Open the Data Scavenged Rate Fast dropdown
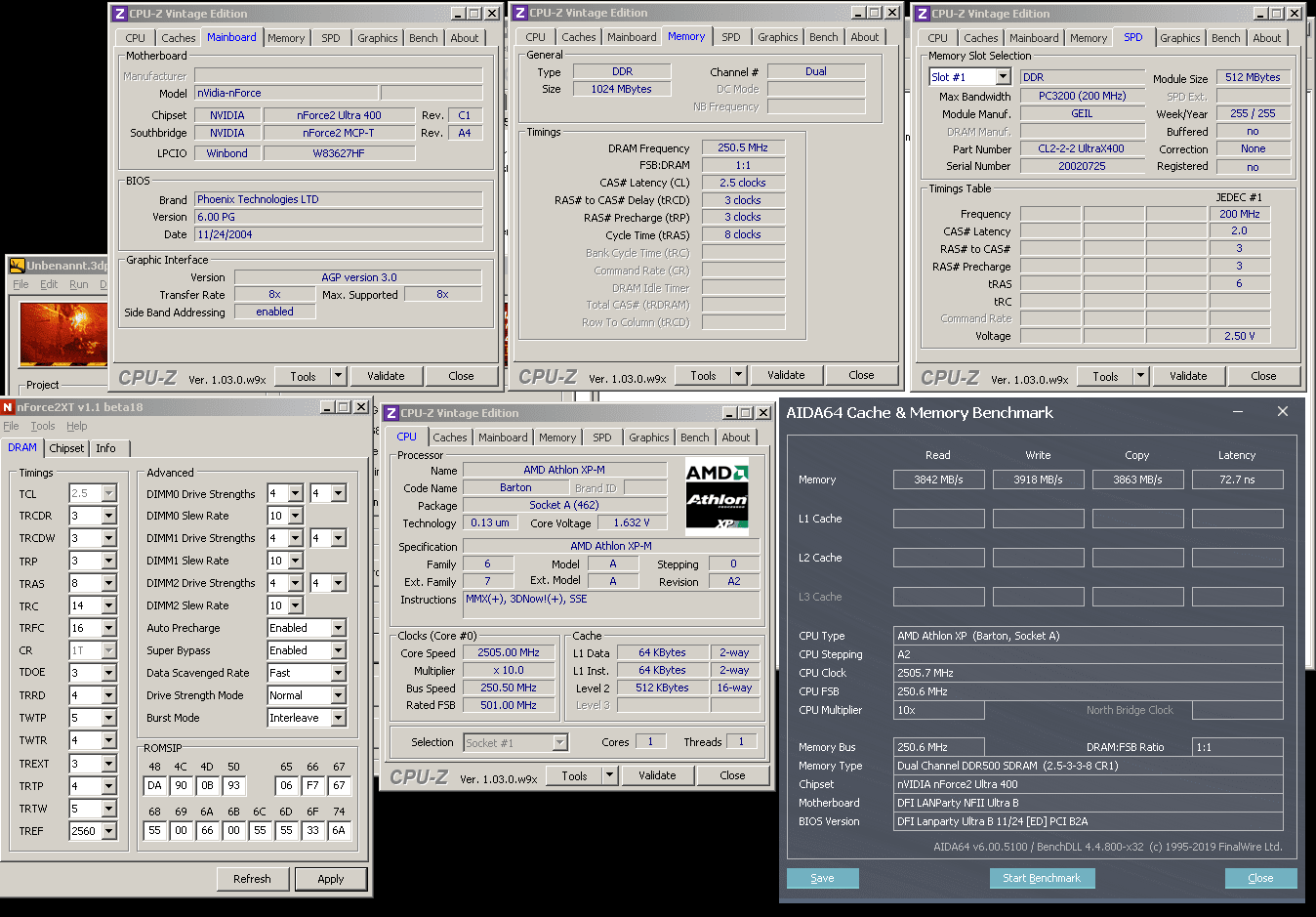This screenshot has width=1316, height=917. (x=338, y=673)
